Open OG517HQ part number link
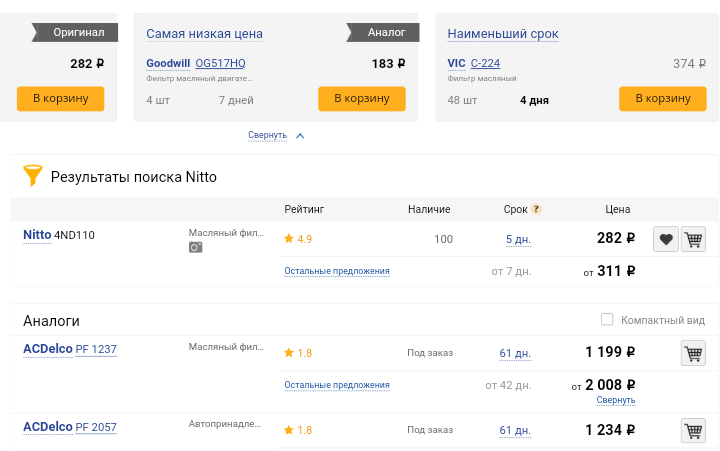720x451 pixels. pos(220,63)
